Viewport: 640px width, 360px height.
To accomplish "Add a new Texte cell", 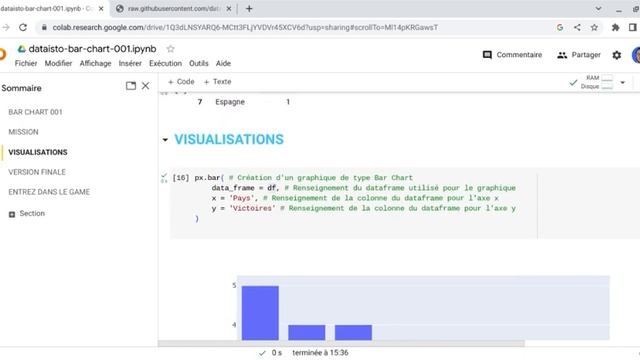I will click(218, 82).
